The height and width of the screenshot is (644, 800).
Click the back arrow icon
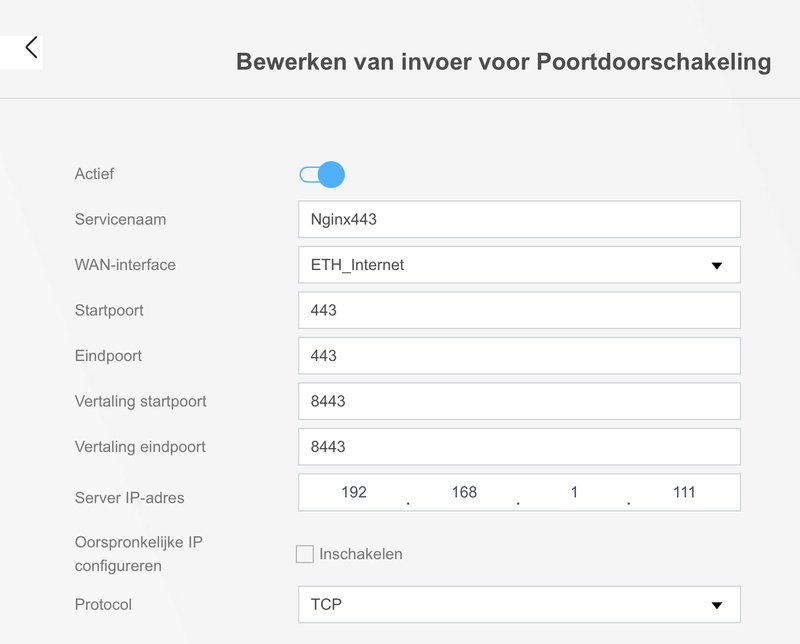(31, 47)
